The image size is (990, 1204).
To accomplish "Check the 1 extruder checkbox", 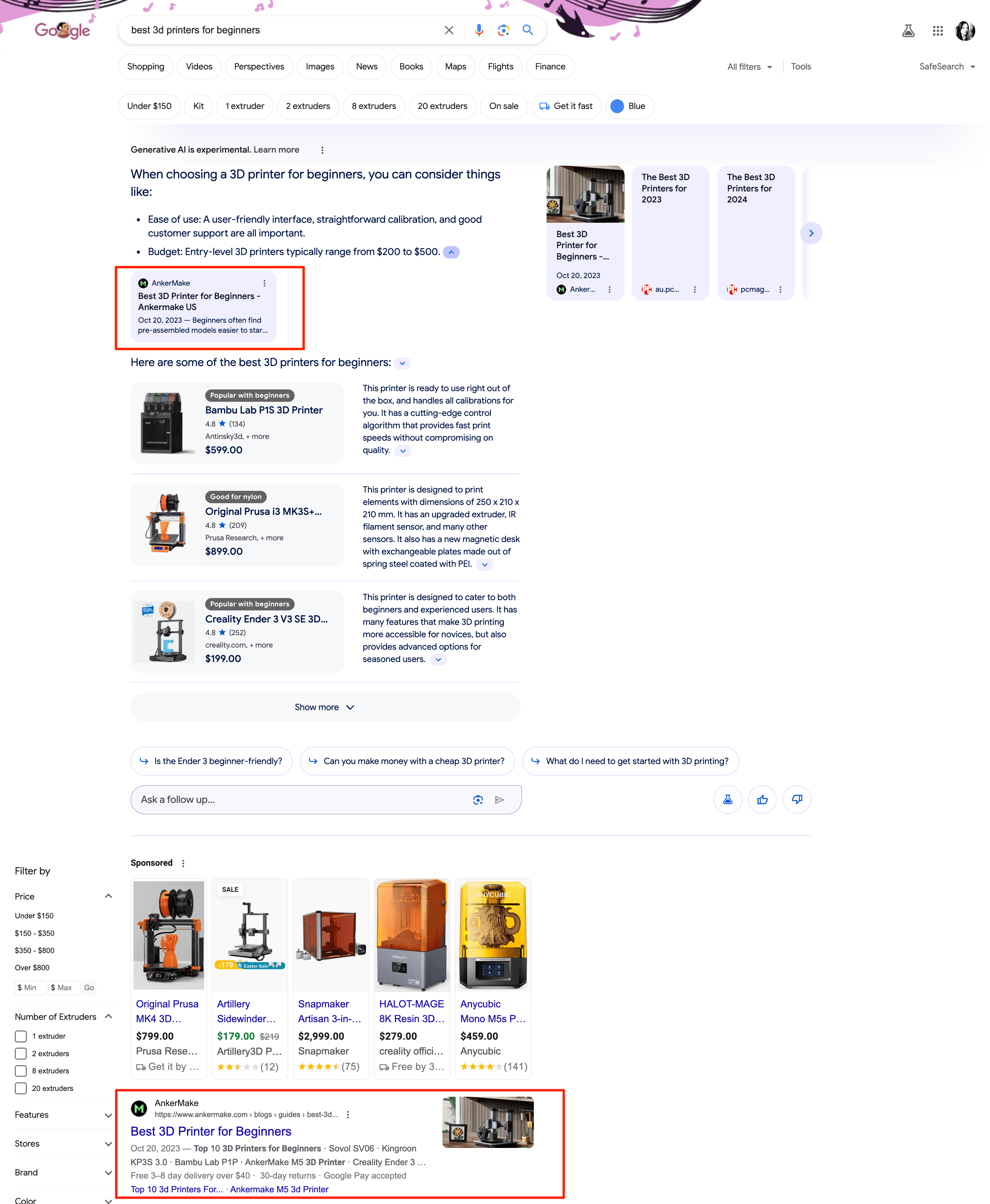I will tap(21, 1036).
